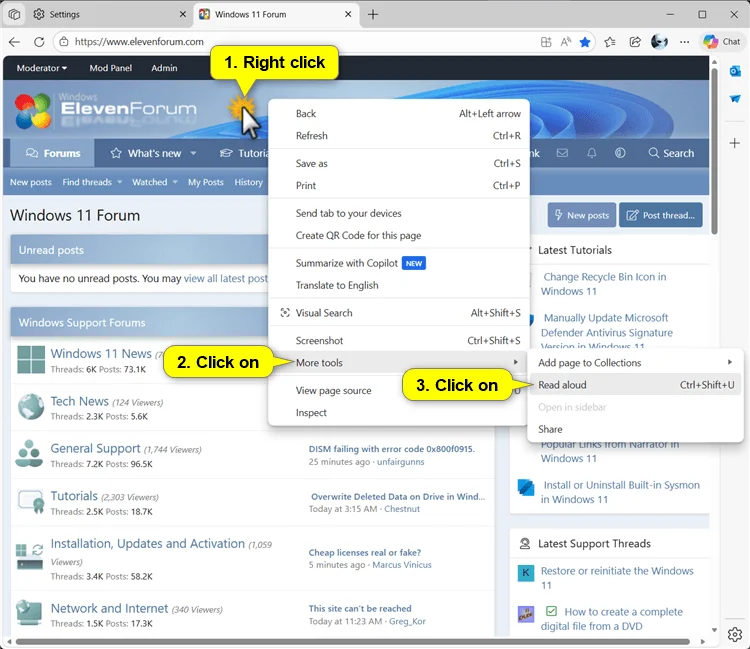
Task: Click the forum Search button
Action: click(671, 153)
